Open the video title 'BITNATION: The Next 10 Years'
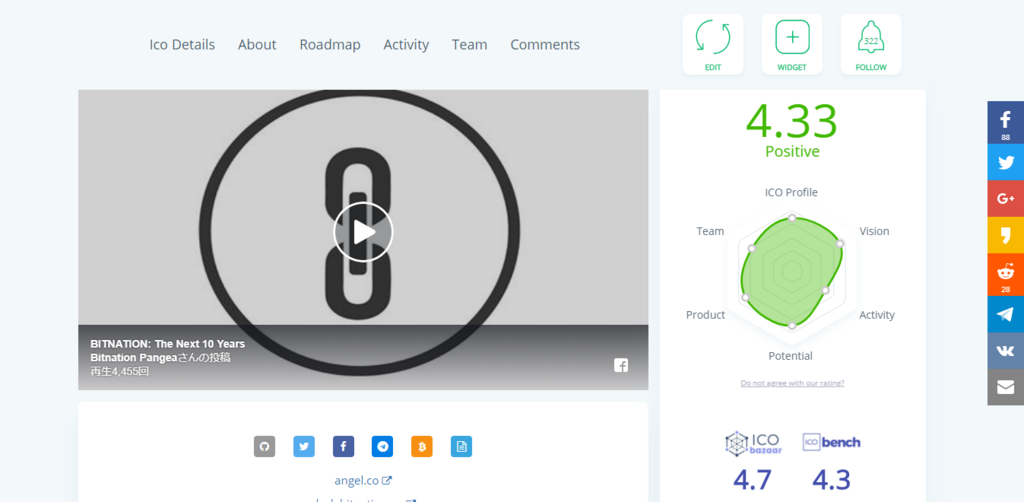The image size is (1024, 502). point(168,344)
